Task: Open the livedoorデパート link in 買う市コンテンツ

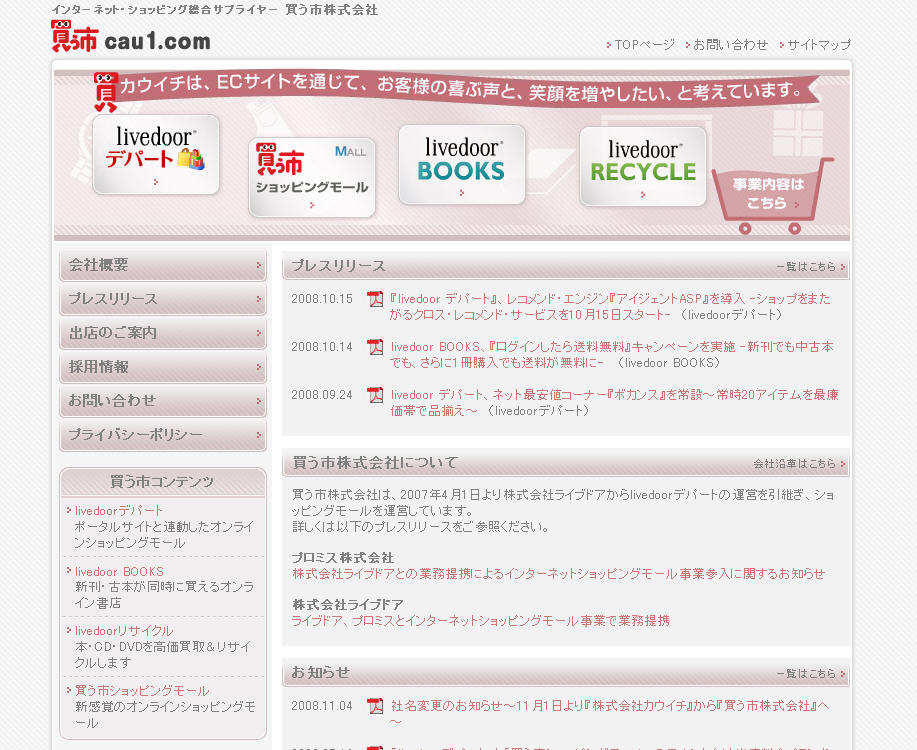Action: coord(119,511)
